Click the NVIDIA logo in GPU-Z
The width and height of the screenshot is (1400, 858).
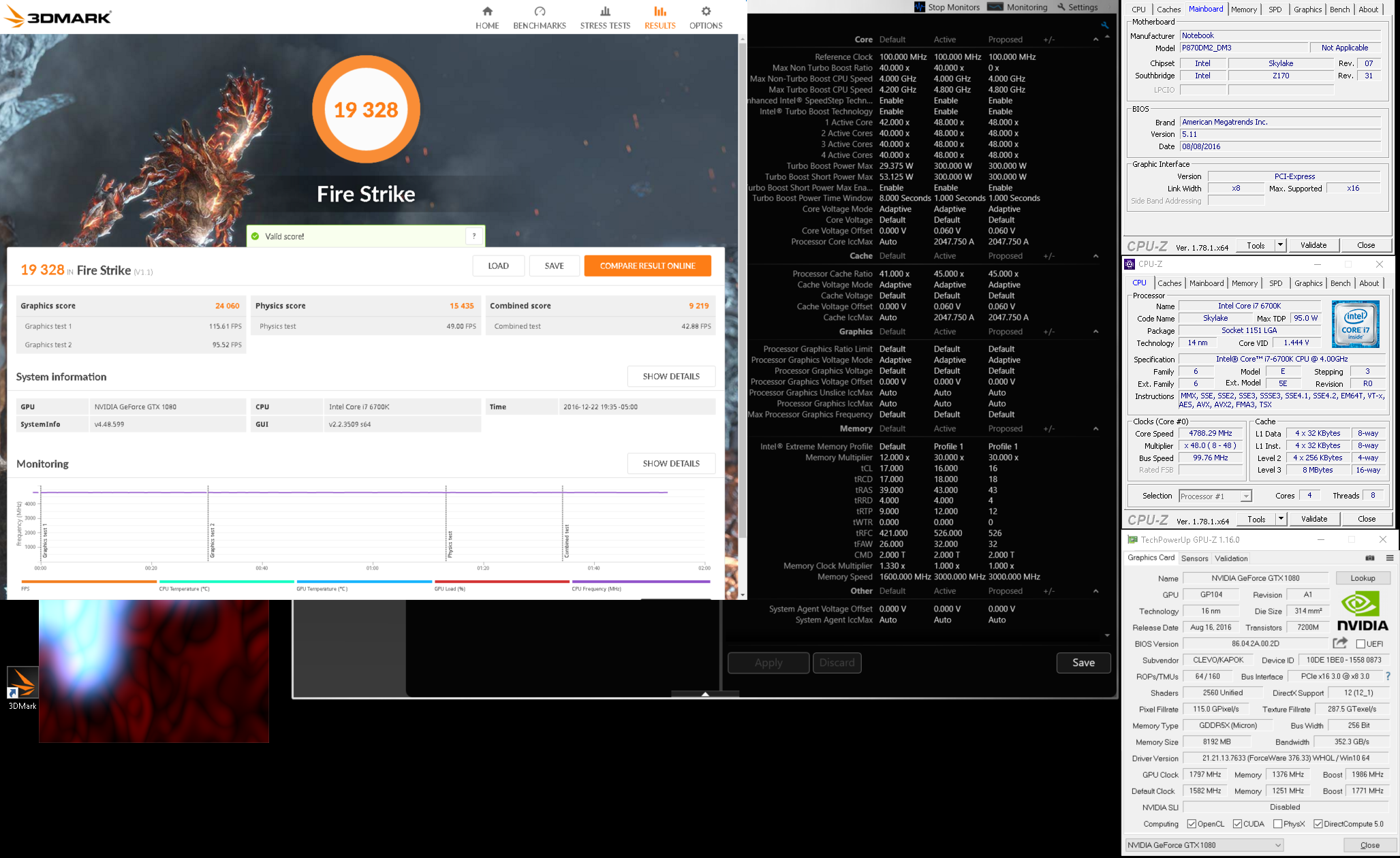pos(1362,611)
